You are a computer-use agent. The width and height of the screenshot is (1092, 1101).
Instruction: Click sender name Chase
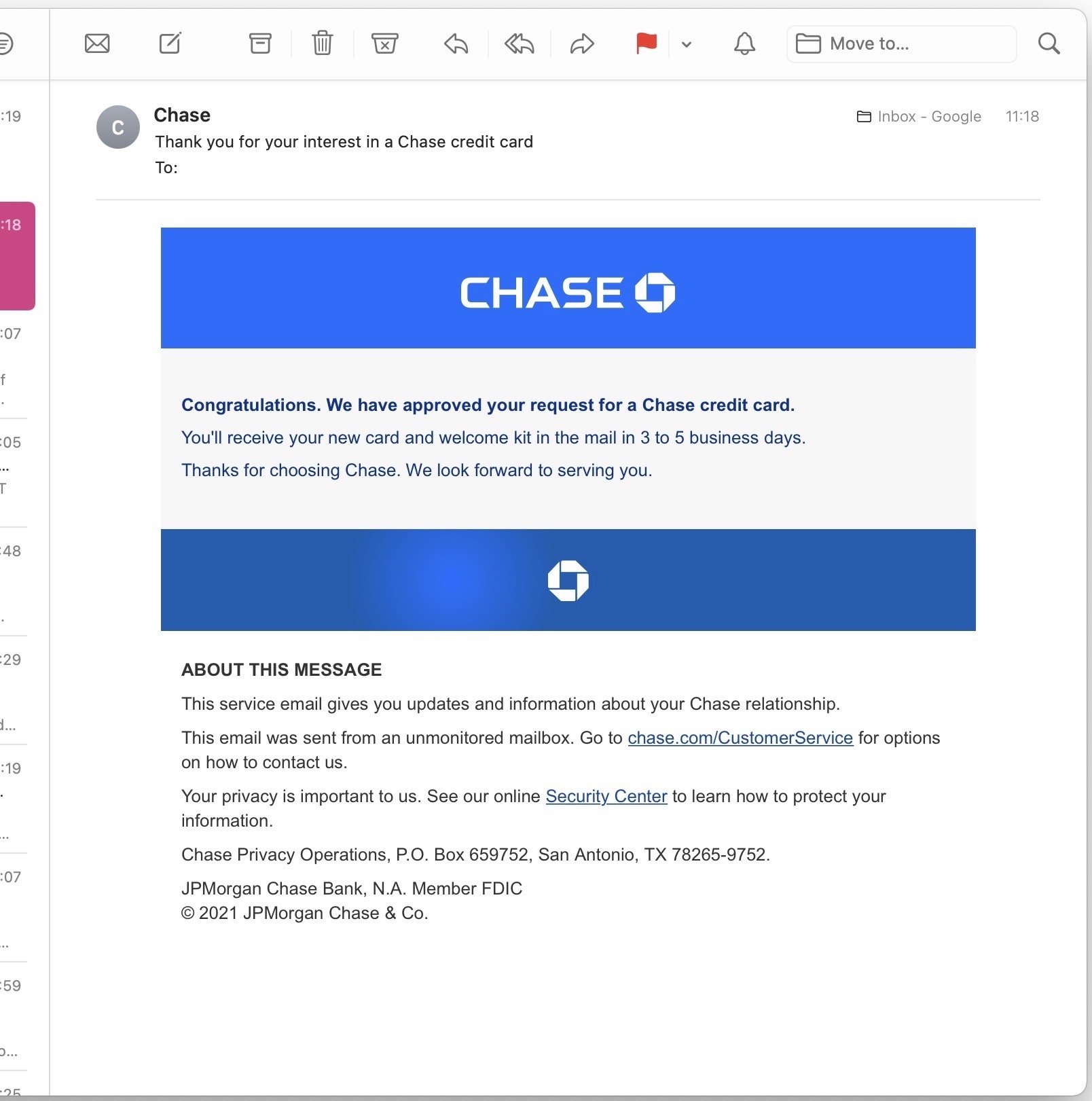coord(182,115)
